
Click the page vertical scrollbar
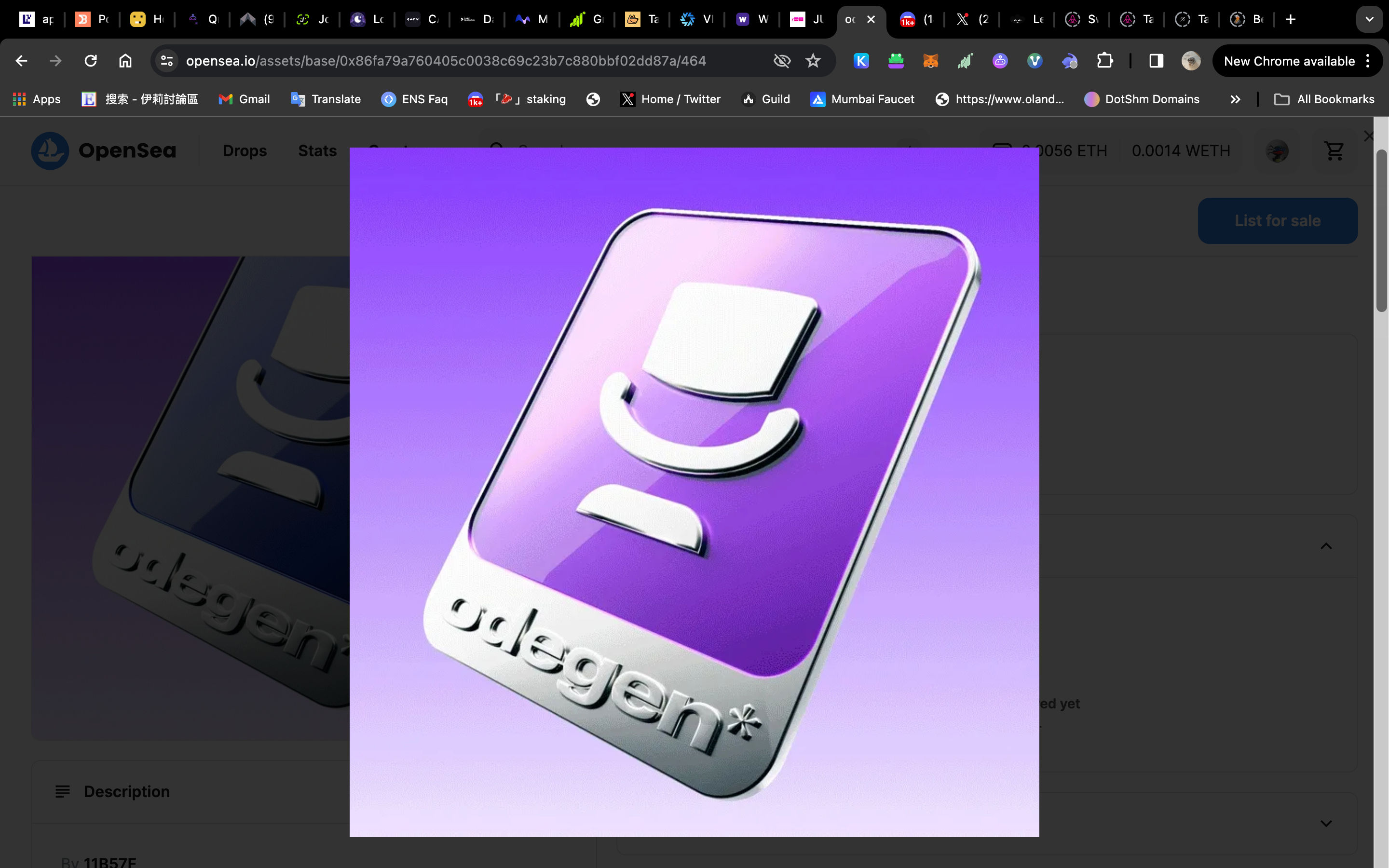click(1381, 230)
